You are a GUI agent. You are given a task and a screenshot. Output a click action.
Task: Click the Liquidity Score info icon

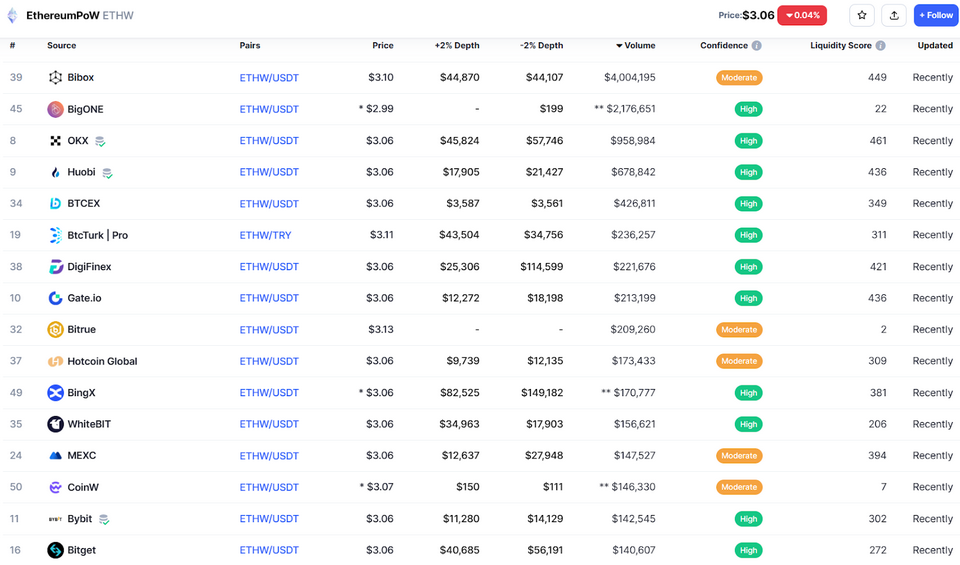coord(880,46)
